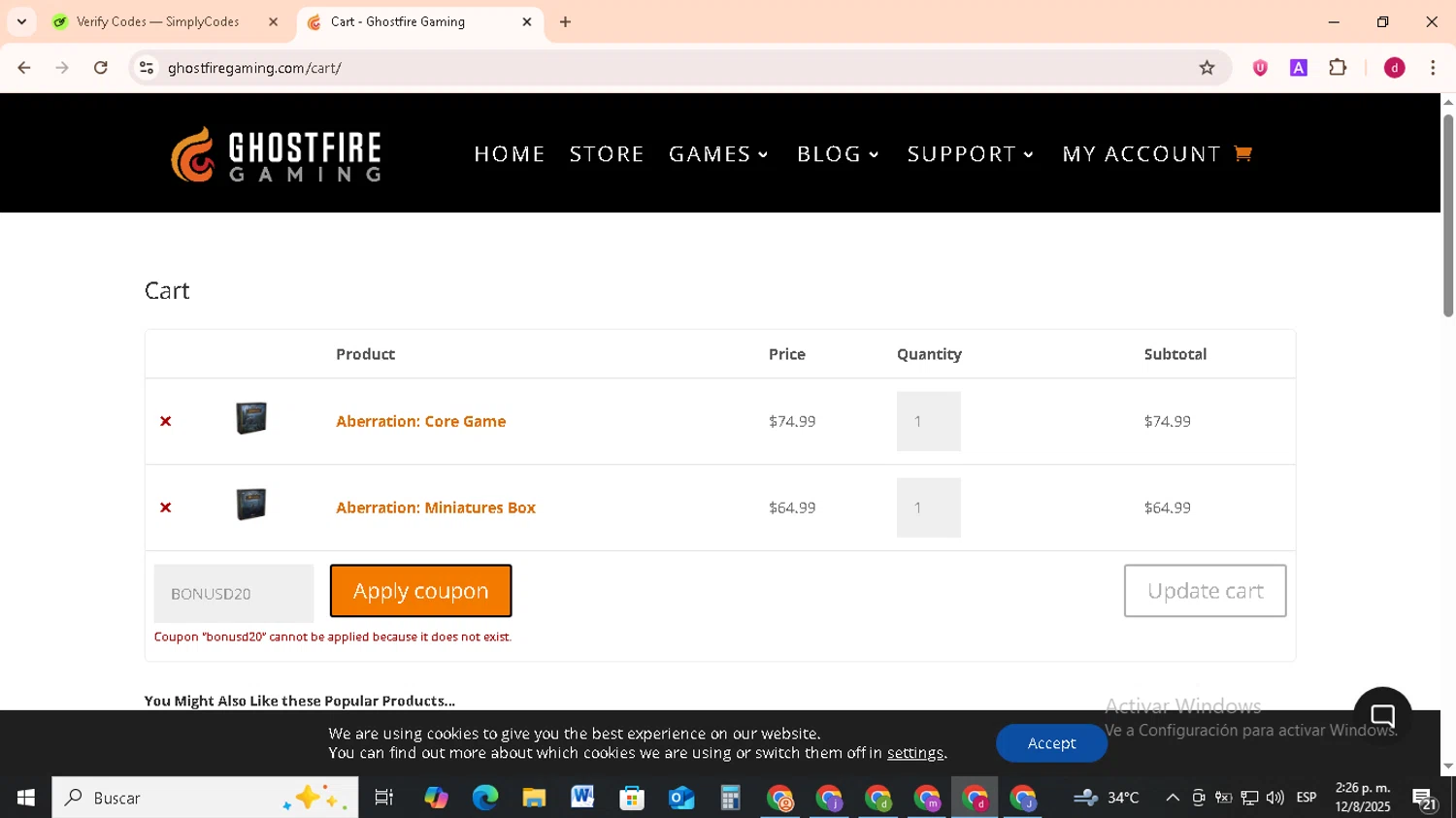Viewport: 1456px width, 818px height.
Task: Reload the cart page
Action: coord(101,68)
